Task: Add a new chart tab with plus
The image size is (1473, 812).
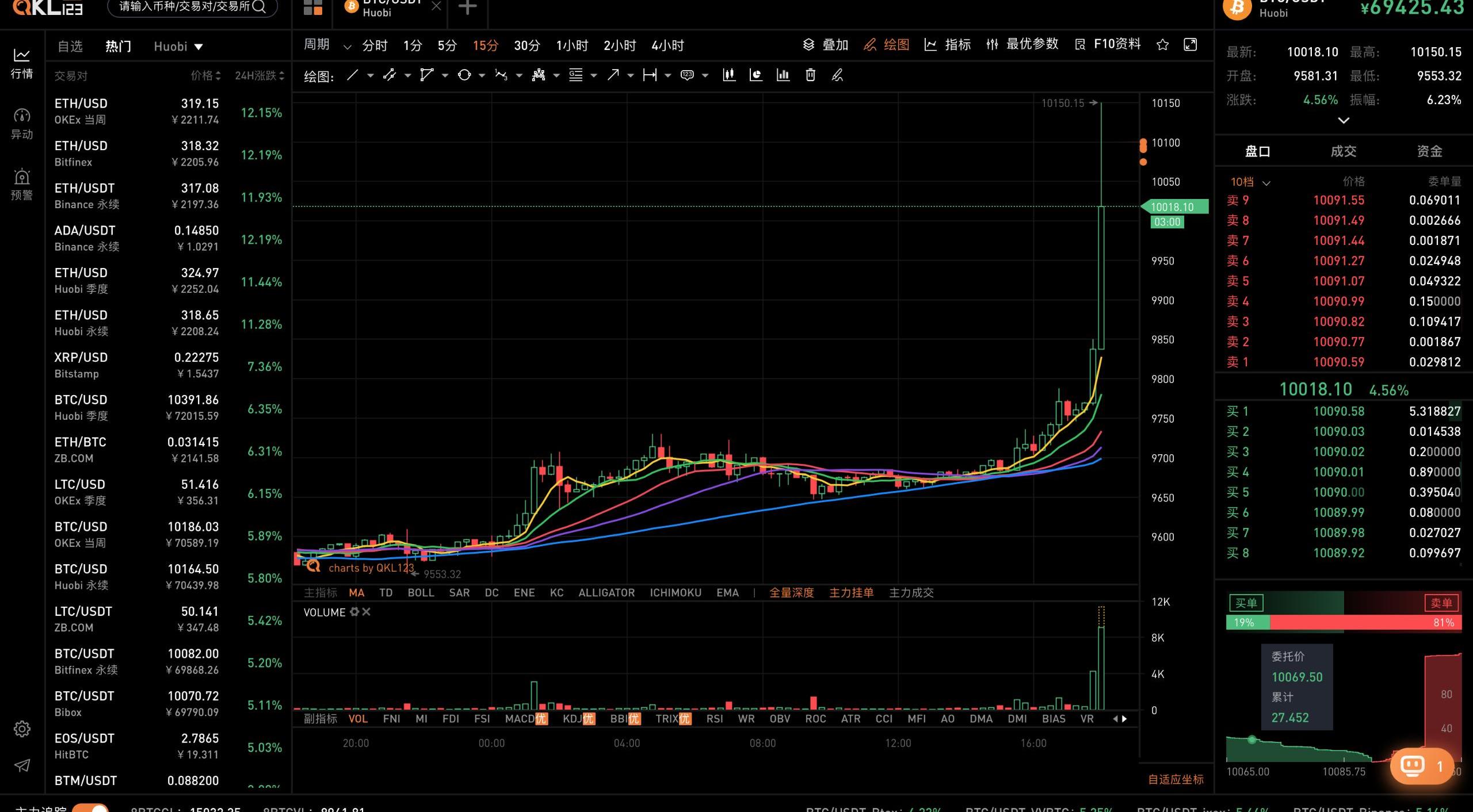Action: pyautogui.click(x=468, y=7)
